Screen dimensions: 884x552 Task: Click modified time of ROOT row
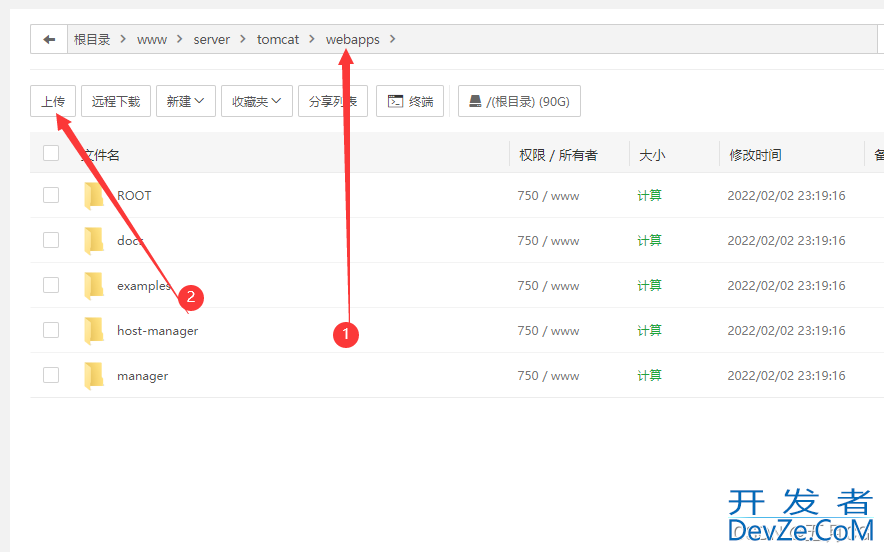pos(786,196)
